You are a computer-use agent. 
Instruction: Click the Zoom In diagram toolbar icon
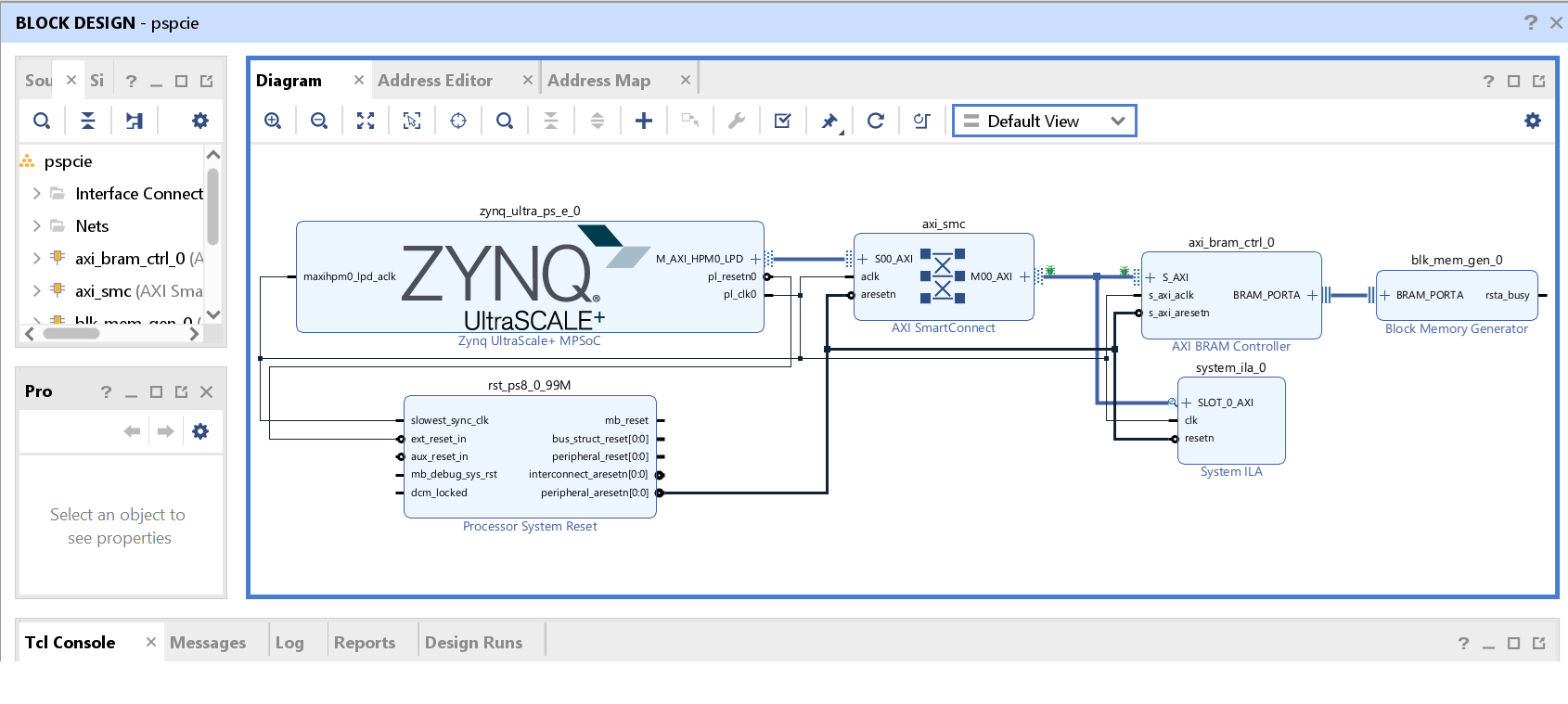(x=273, y=121)
